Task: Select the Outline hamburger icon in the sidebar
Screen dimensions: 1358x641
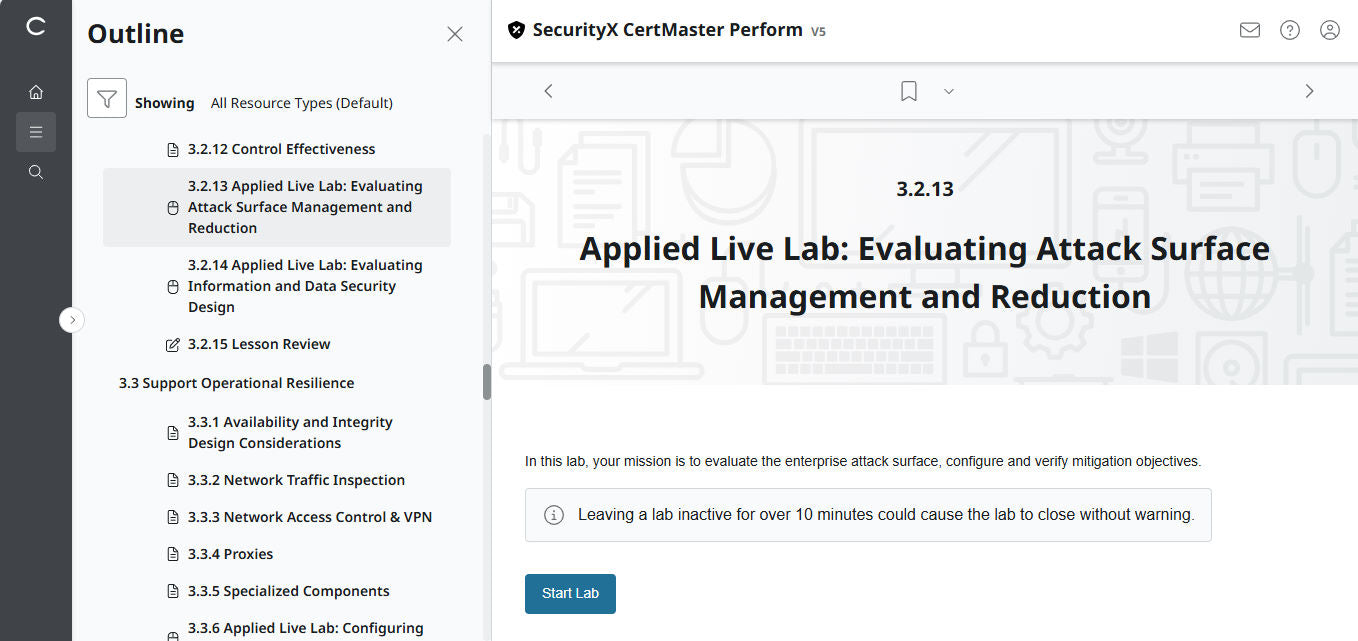Action: click(36, 131)
